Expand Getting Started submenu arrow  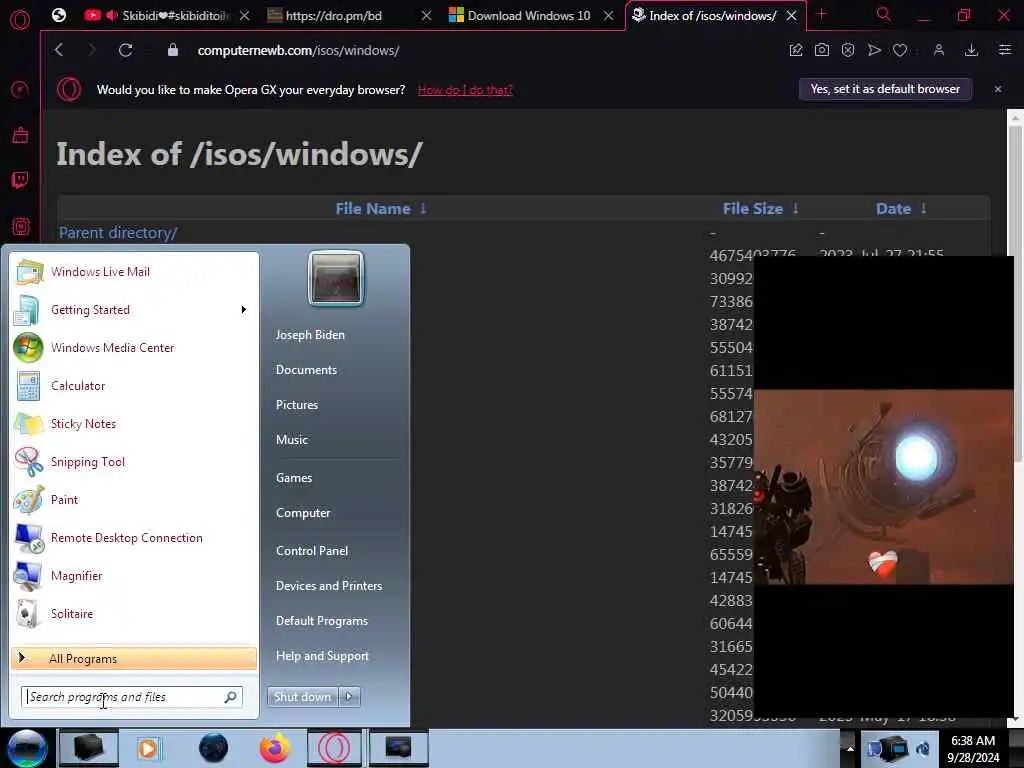(244, 310)
